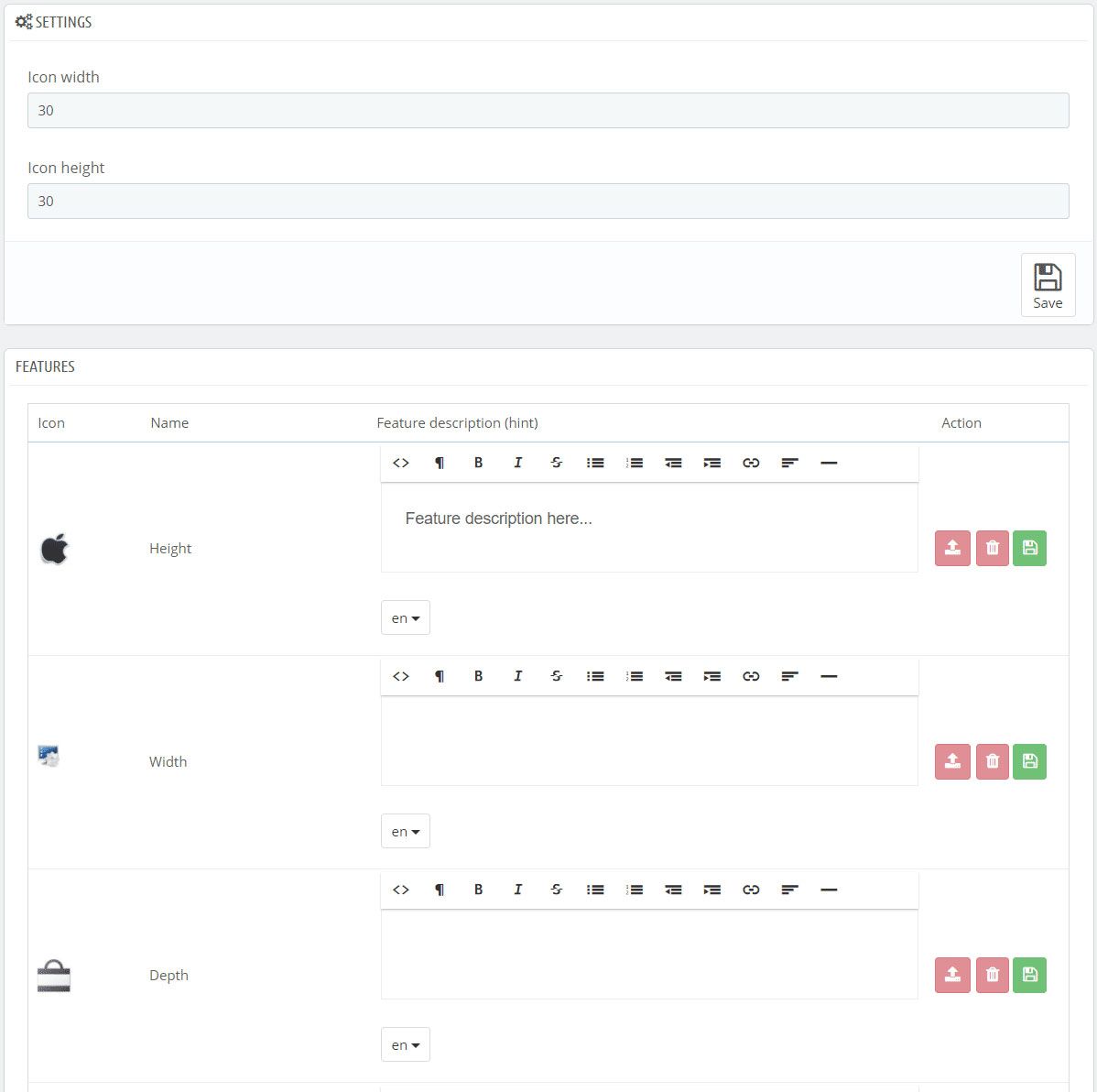Apply bold in Depth description editor
This screenshot has width=1097, height=1092.
479,890
